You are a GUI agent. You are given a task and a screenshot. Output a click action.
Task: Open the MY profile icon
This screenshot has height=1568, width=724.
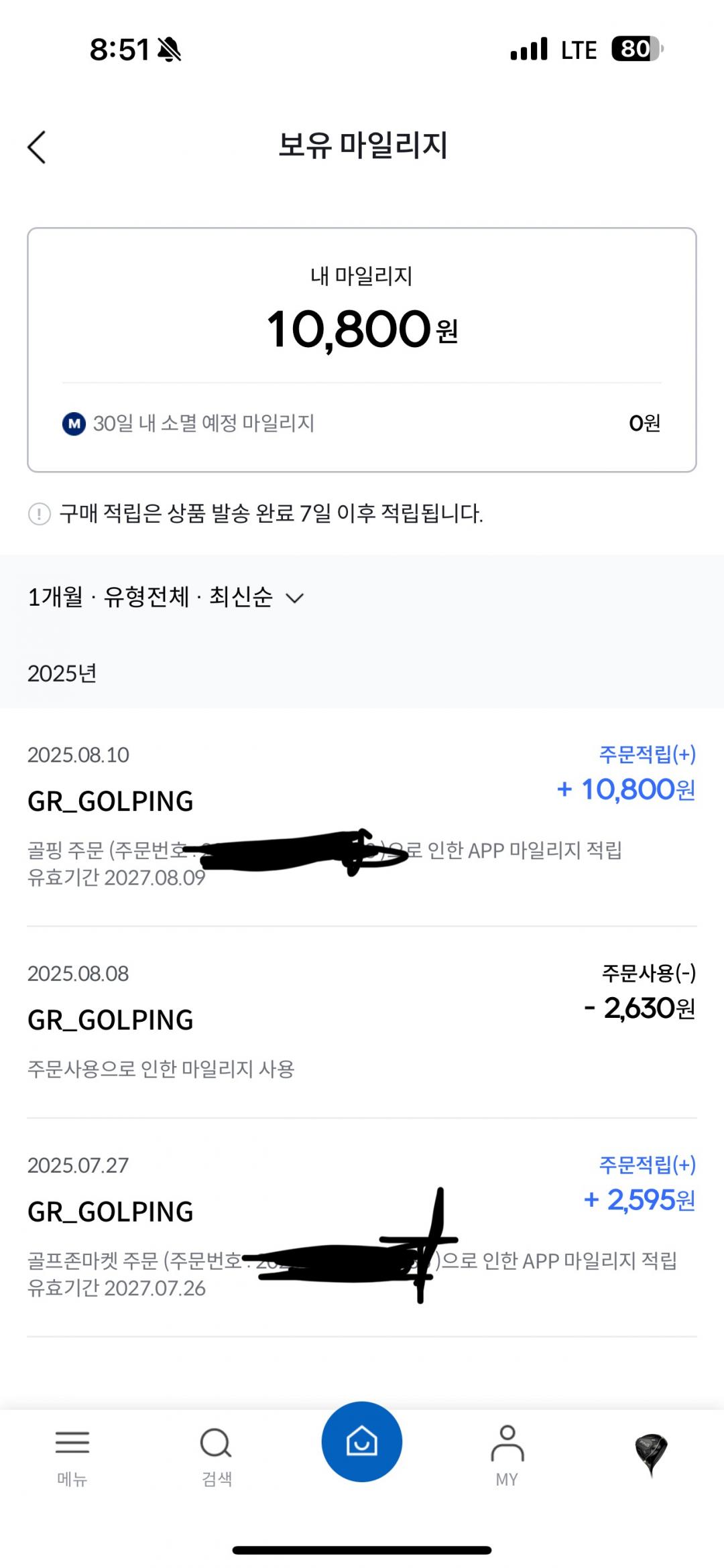507,1443
